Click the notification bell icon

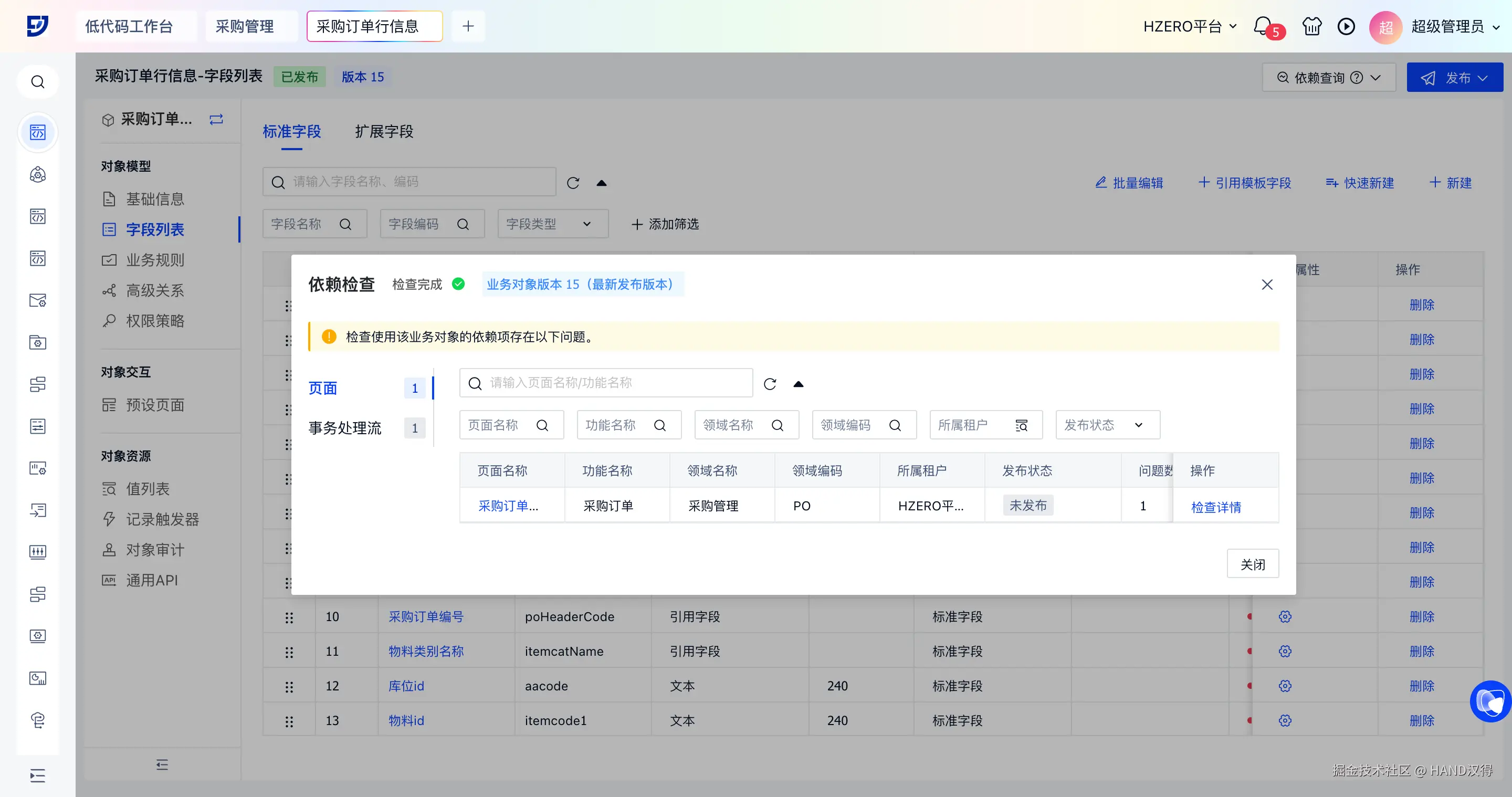tap(1263, 26)
